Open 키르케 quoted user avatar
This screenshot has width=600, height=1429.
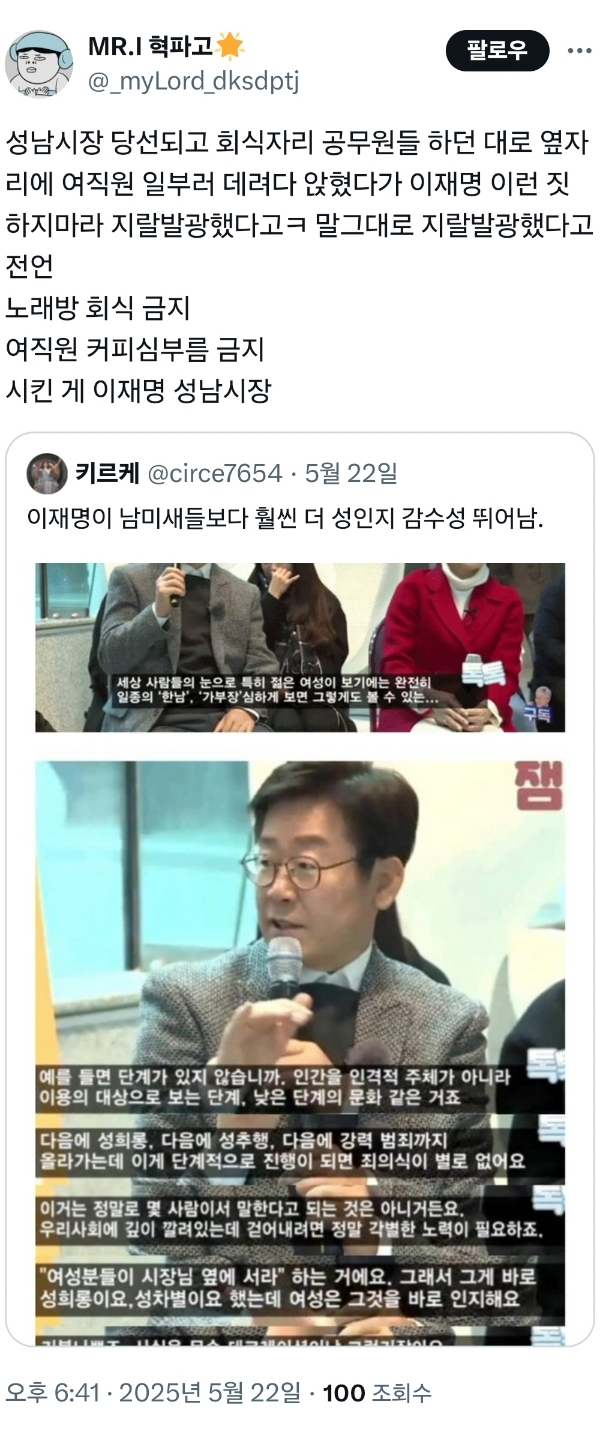46,473
